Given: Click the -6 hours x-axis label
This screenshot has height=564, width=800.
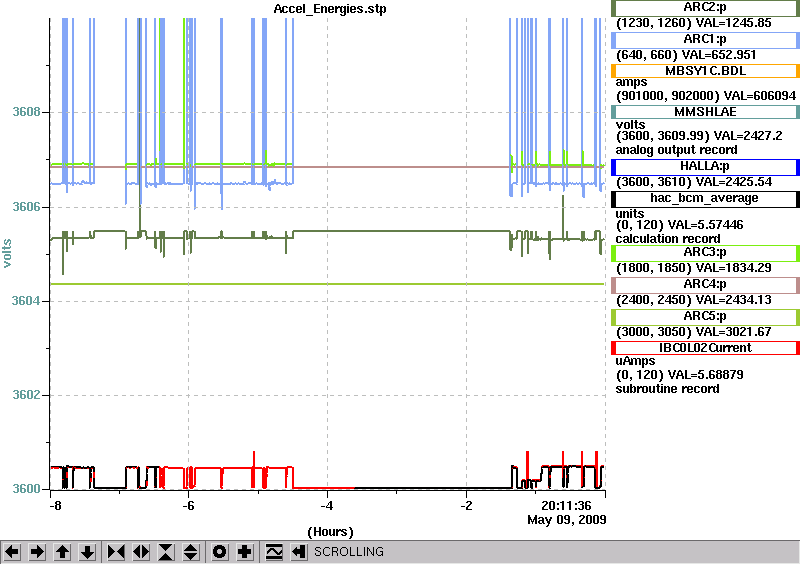Looking at the screenshot, I should tap(188, 506).
